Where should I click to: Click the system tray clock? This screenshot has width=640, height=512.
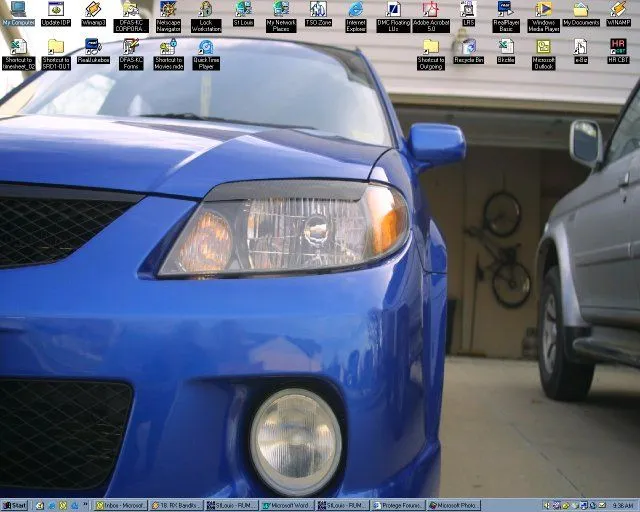(622, 505)
